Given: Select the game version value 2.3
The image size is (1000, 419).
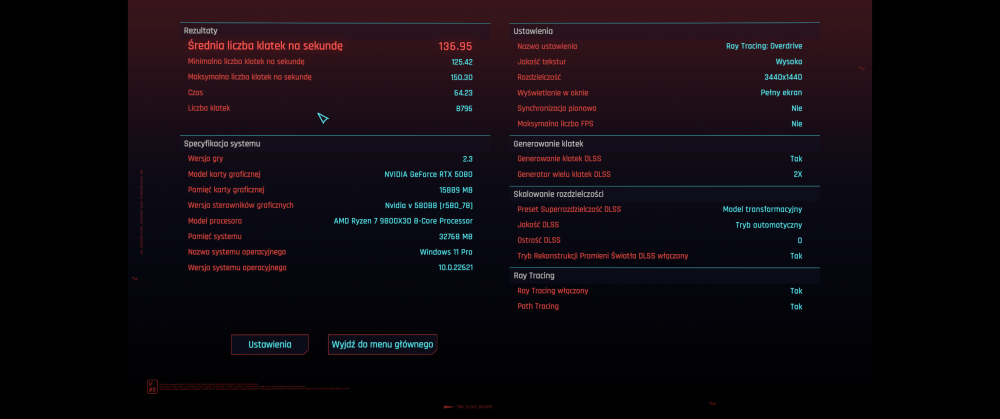Looking at the screenshot, I should [x=467, y=159].
